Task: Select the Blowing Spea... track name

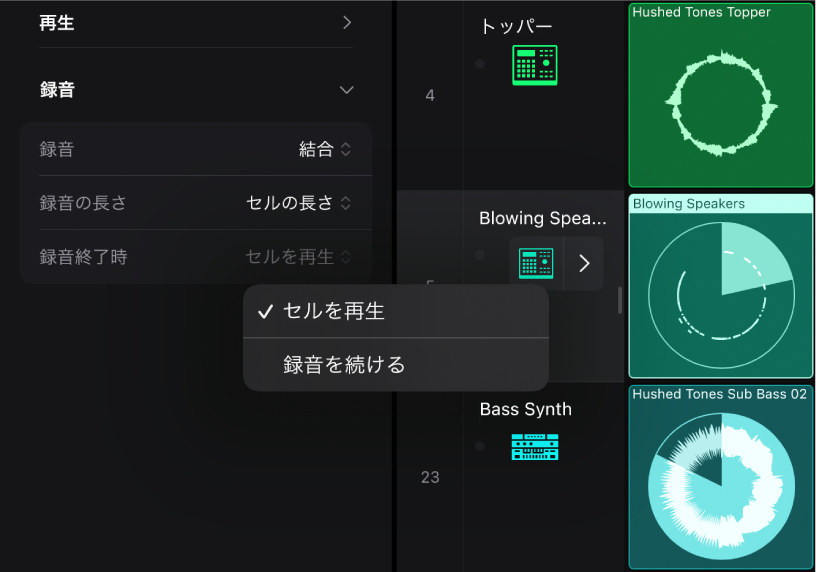Action: [x=542, y=218]
